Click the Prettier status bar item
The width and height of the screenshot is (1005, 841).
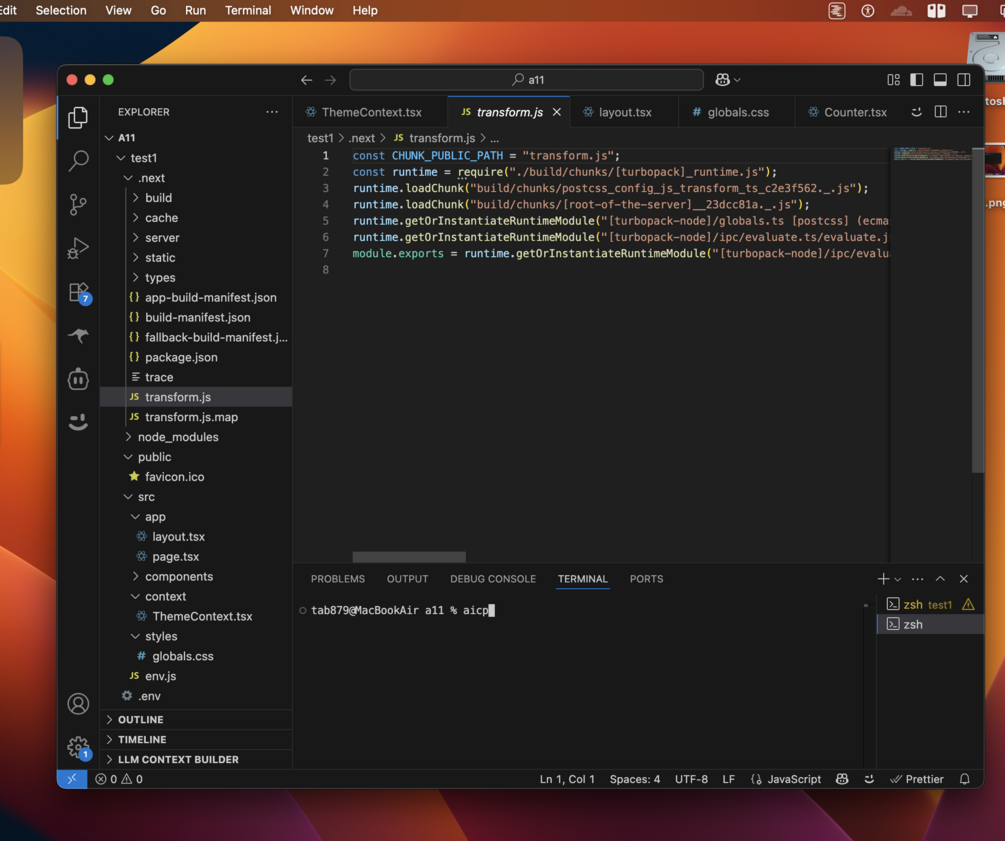coord(917,779)
